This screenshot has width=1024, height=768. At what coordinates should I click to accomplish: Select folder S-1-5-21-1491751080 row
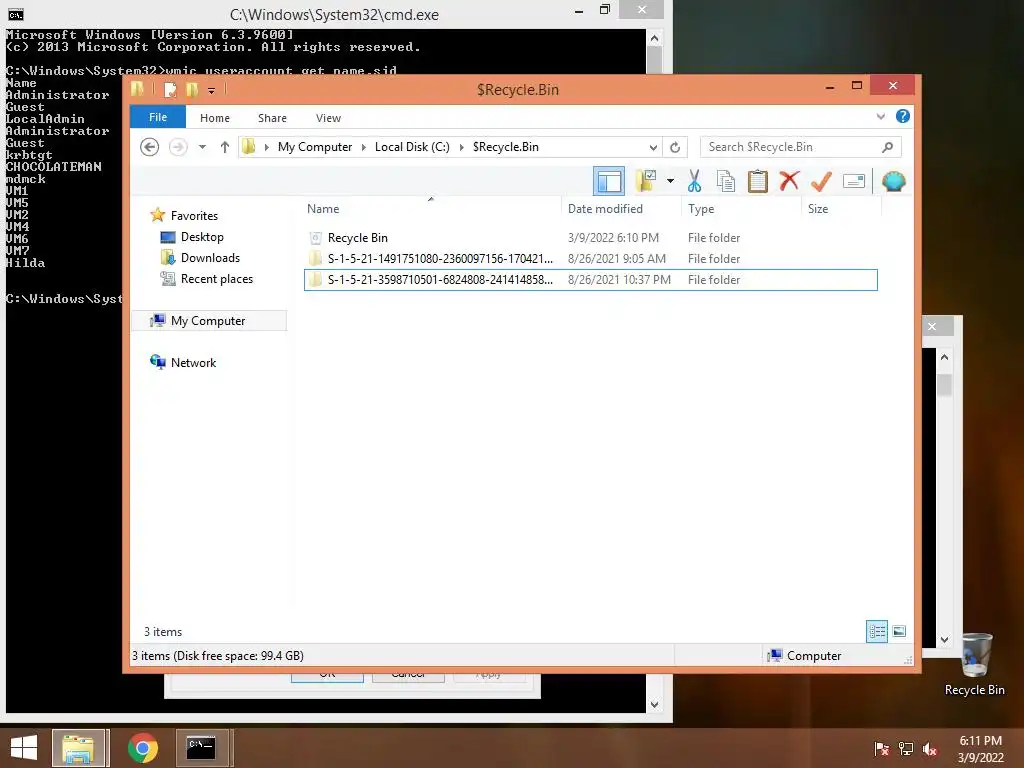(590, 259)
